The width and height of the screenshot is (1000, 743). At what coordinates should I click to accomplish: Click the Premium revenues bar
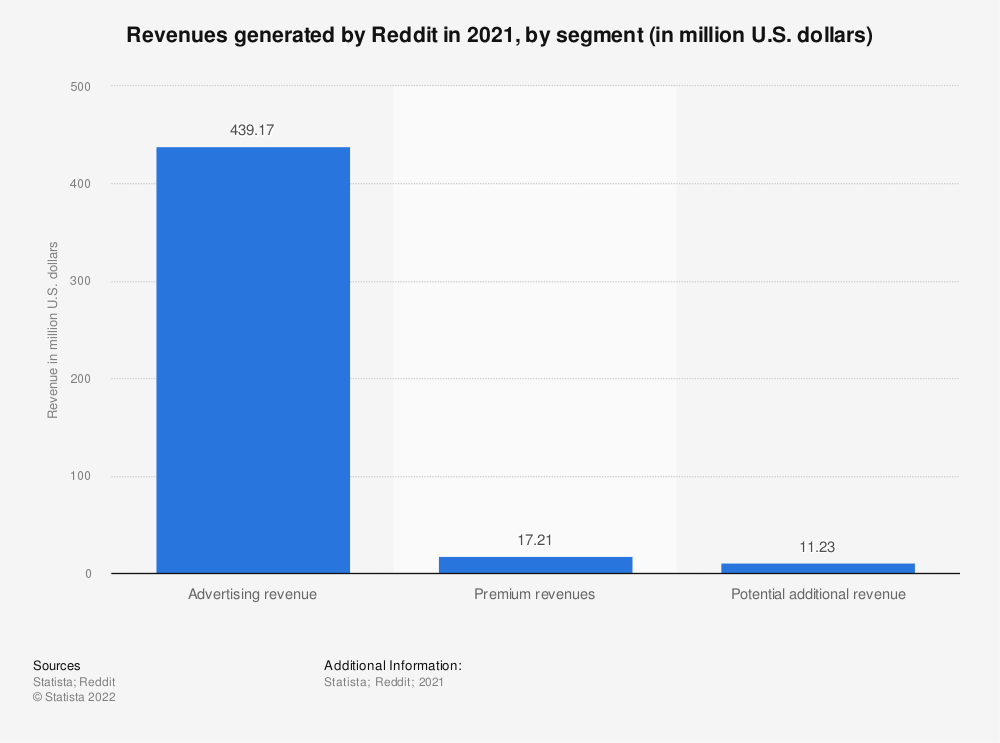(x=535, y=565)
